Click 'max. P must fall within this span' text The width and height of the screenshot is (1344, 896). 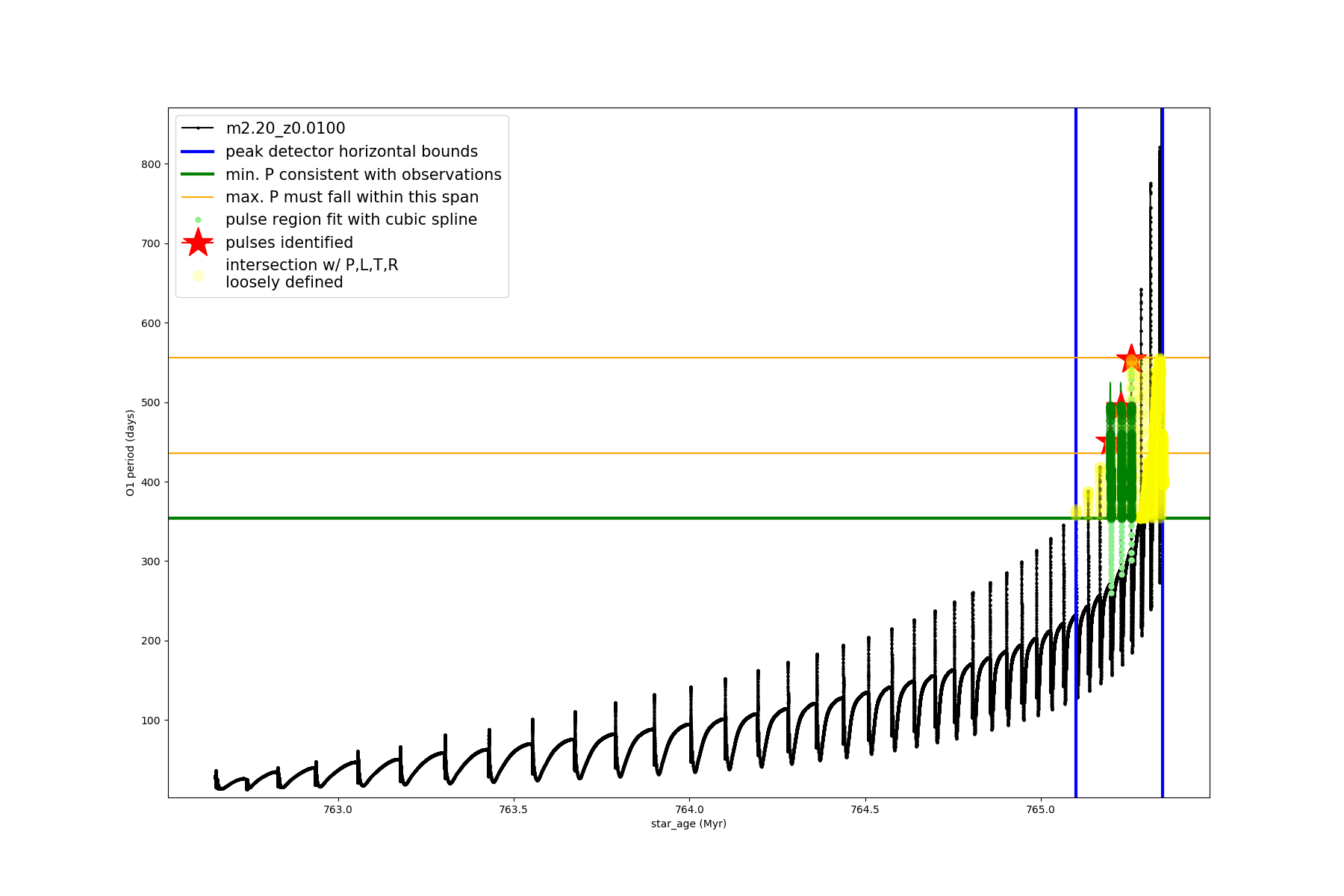[x=352, y=197]
